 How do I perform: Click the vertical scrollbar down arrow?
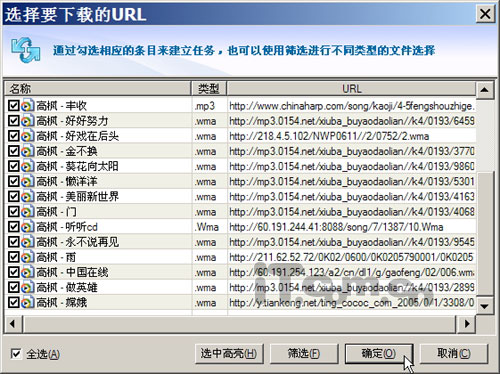coord(485,305)
